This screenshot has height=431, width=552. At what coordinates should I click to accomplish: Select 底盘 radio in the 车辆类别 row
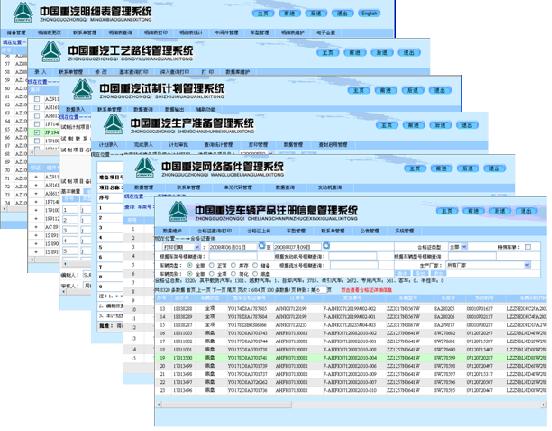click(255, 274)
